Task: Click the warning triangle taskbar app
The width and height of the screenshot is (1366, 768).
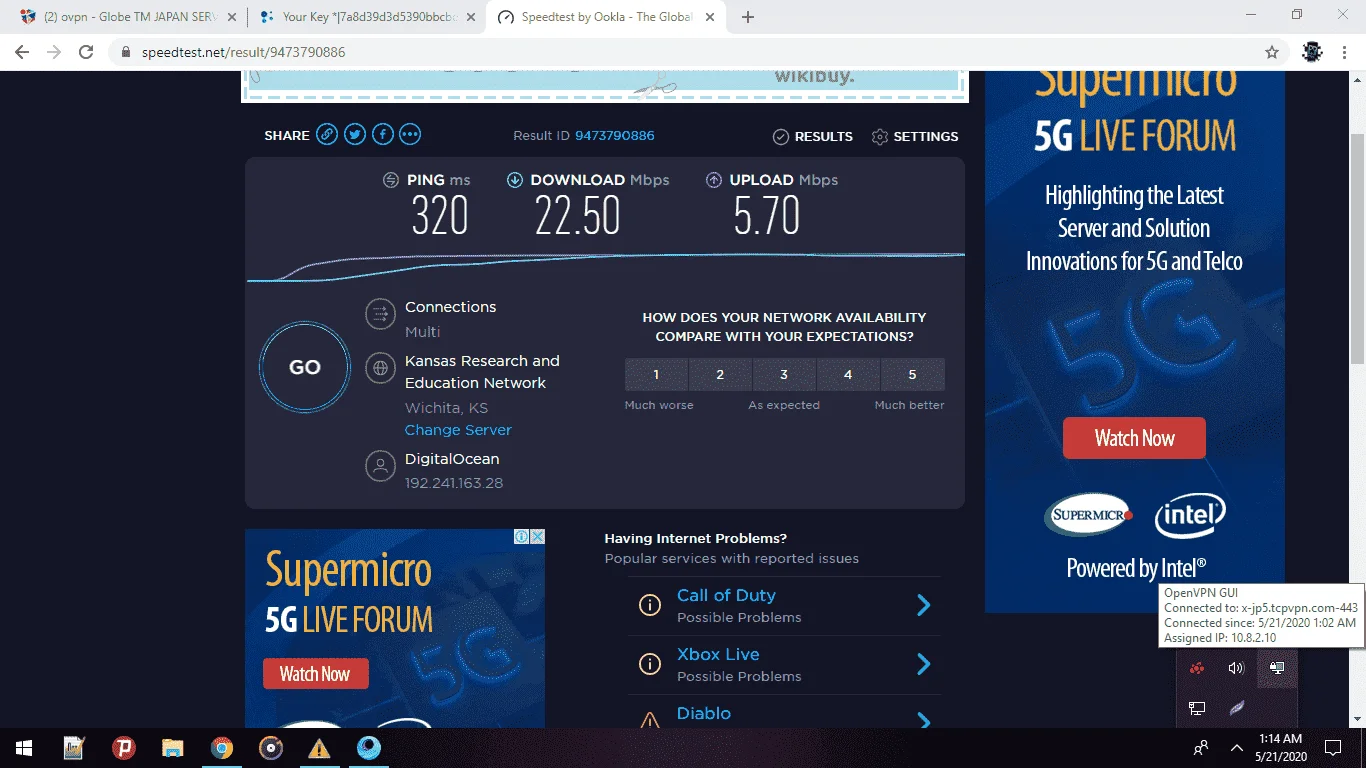Action: tap(319, 748)
